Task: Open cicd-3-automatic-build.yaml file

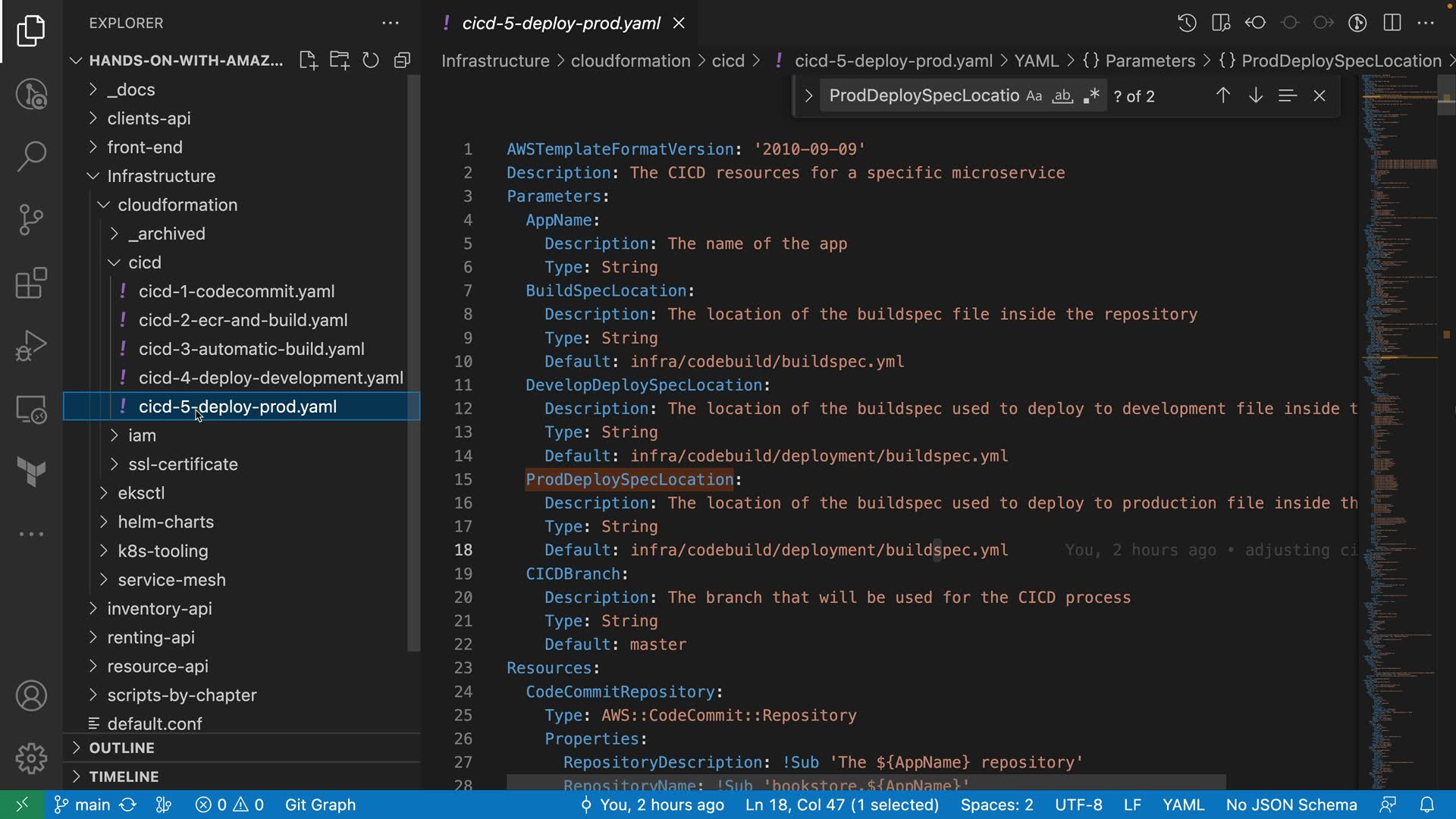Action: [x=251, y=349]
